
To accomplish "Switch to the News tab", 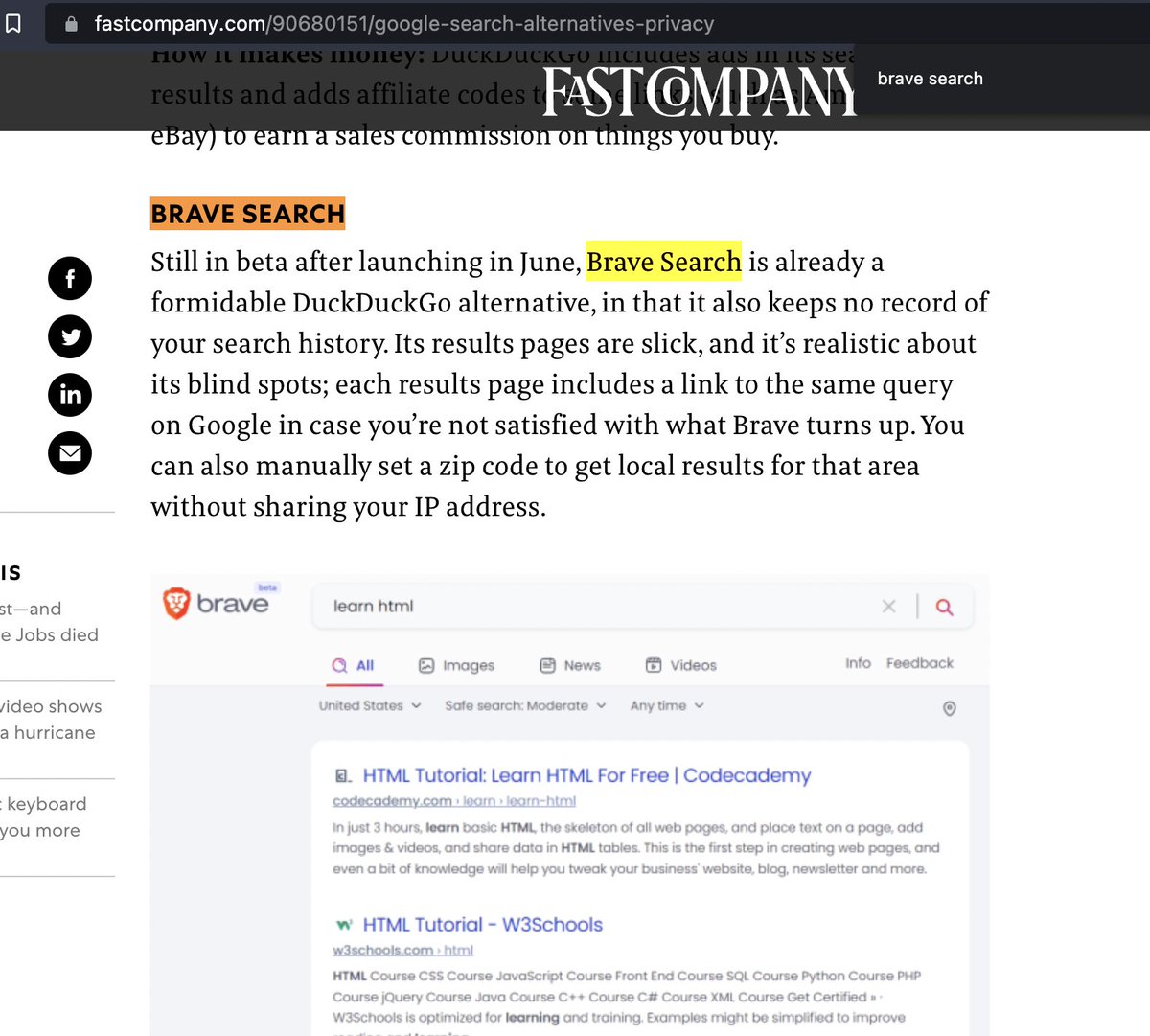I will (x=570, y=665).
